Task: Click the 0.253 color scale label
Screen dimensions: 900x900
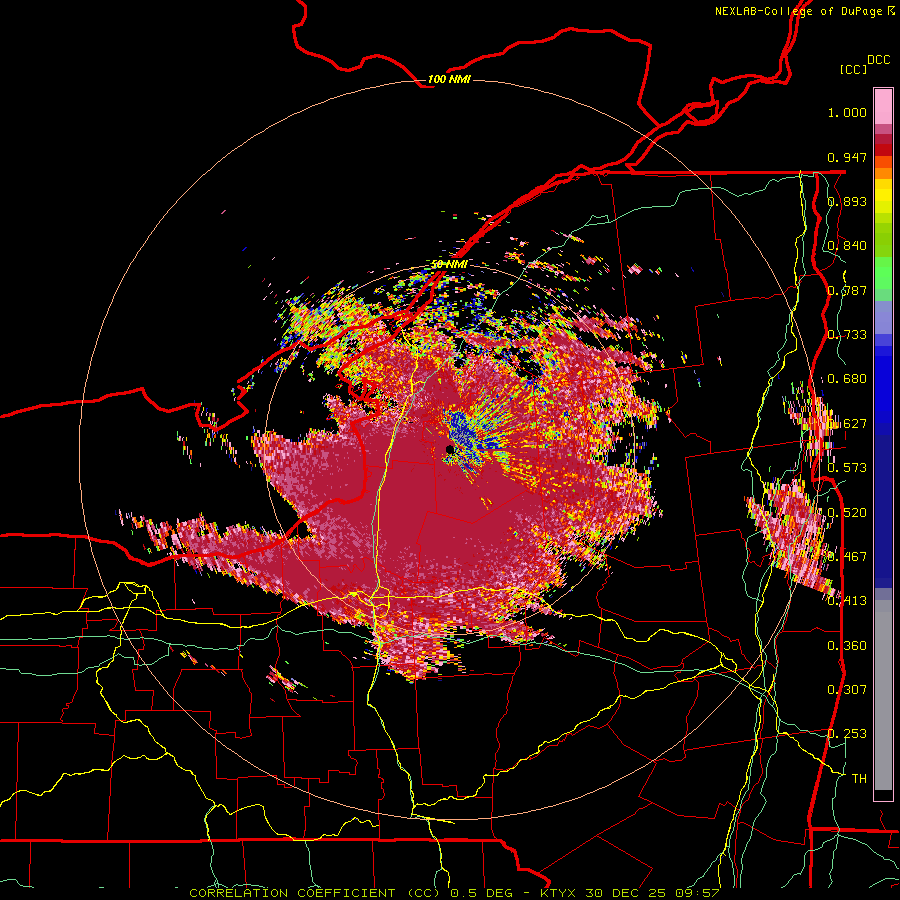Action: [x=847, y=734]
